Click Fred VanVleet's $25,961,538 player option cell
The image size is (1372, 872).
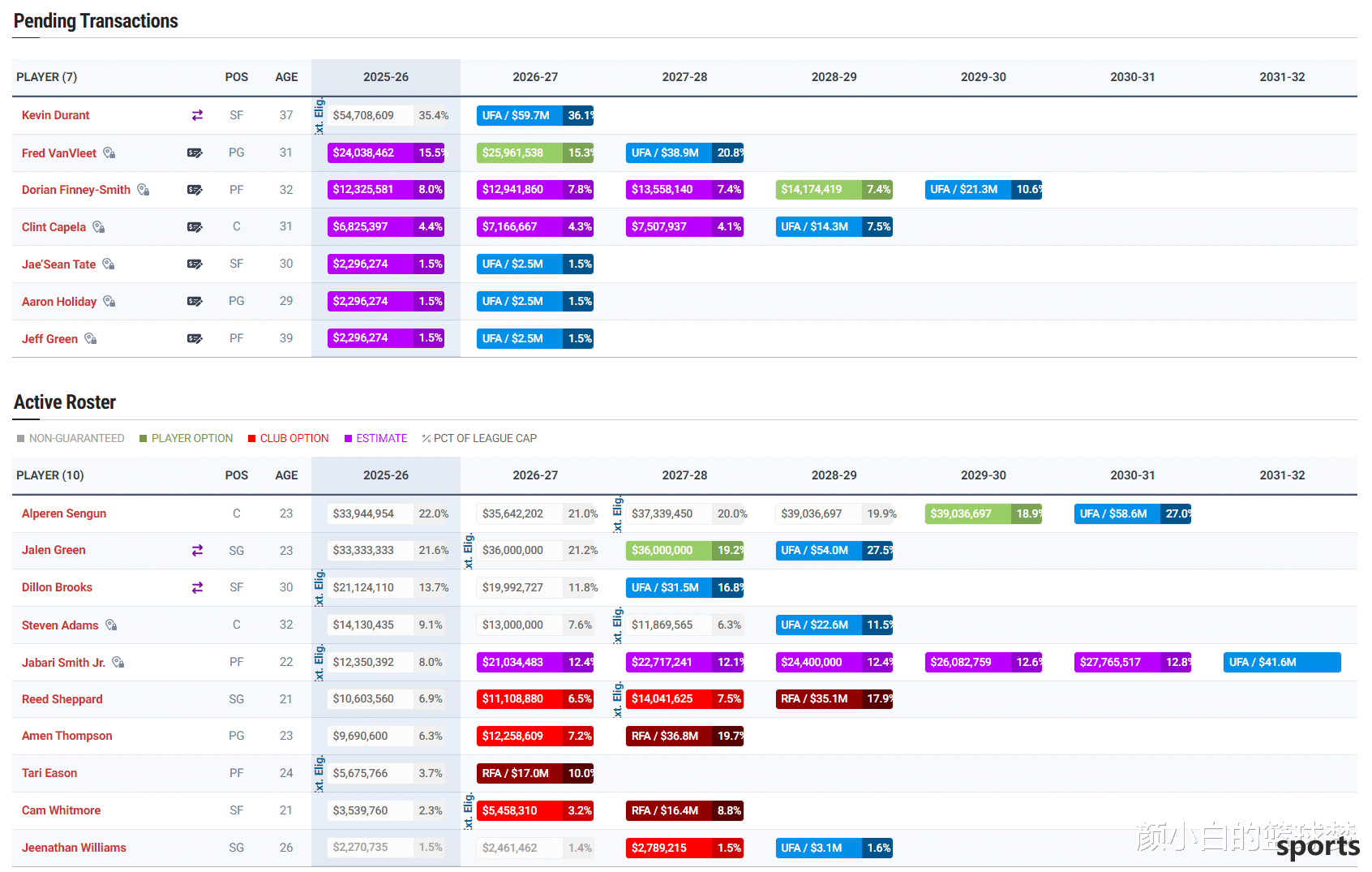click(535, 152)
